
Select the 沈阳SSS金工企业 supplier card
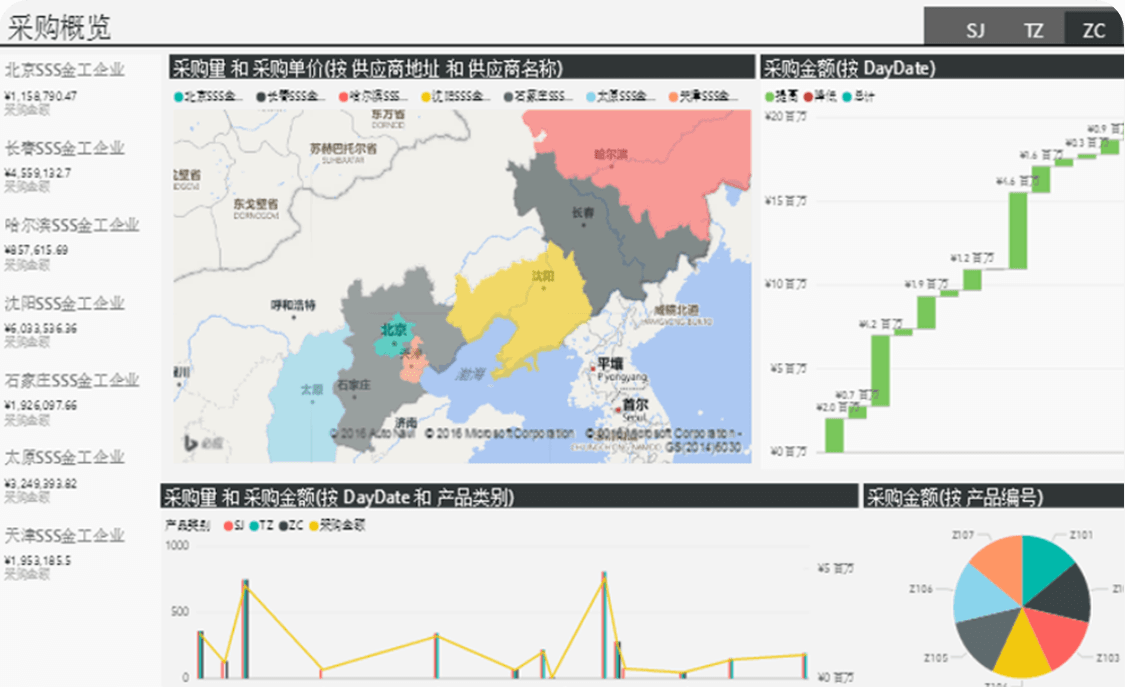coord(65,322)
